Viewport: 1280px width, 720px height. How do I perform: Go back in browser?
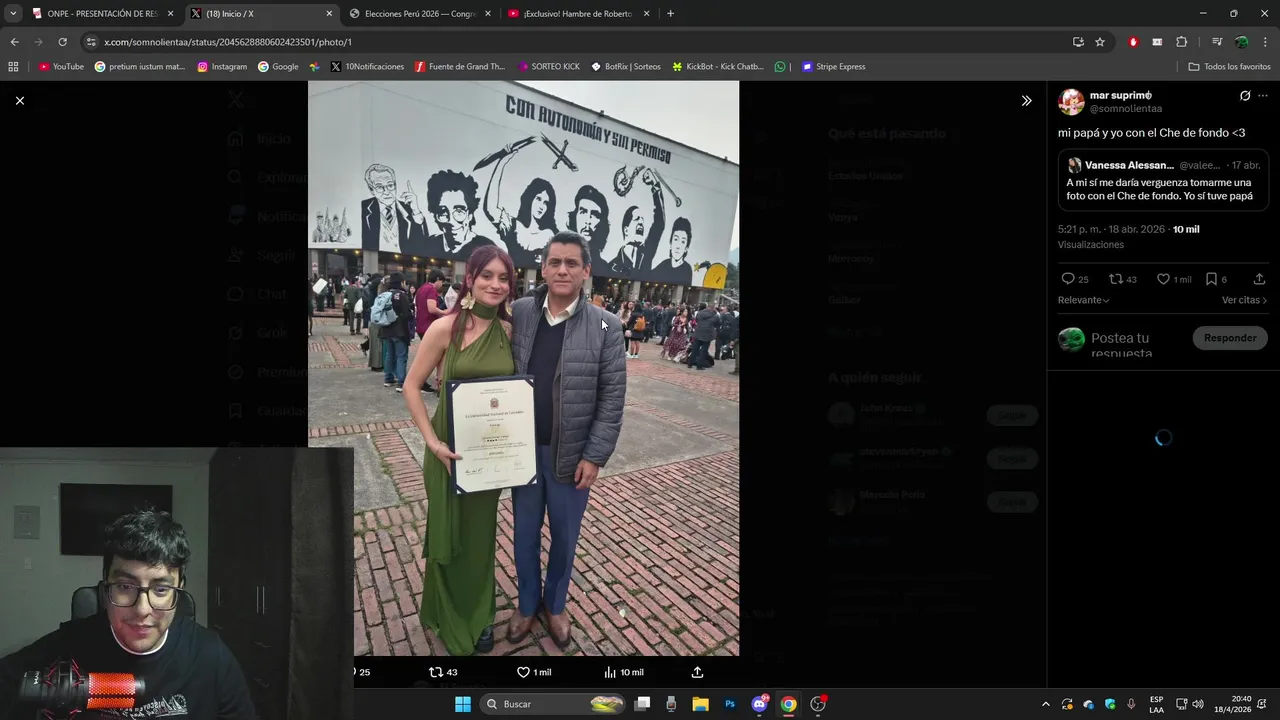[x=14, y=42]
